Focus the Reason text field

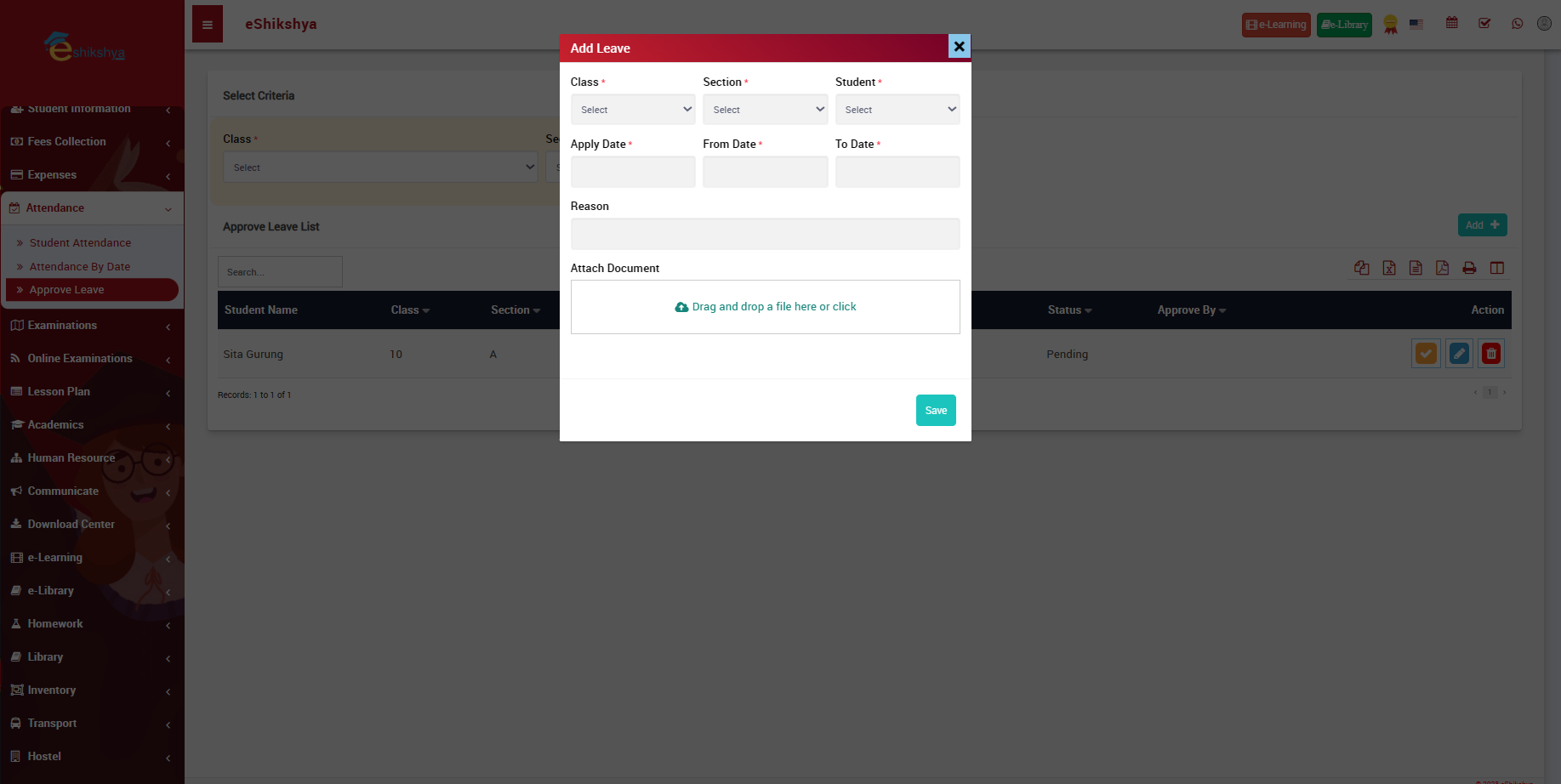765,234
